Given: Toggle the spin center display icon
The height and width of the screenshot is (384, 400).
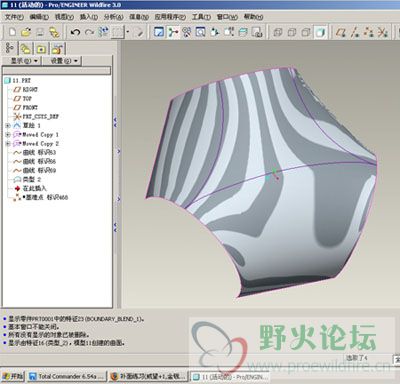Looking at the screenshot, I should coord(173,32).
